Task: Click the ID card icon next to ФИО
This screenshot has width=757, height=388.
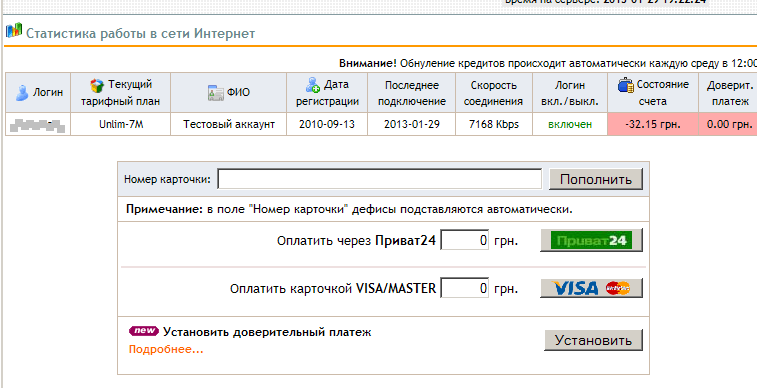Action: tap(216, 93)
